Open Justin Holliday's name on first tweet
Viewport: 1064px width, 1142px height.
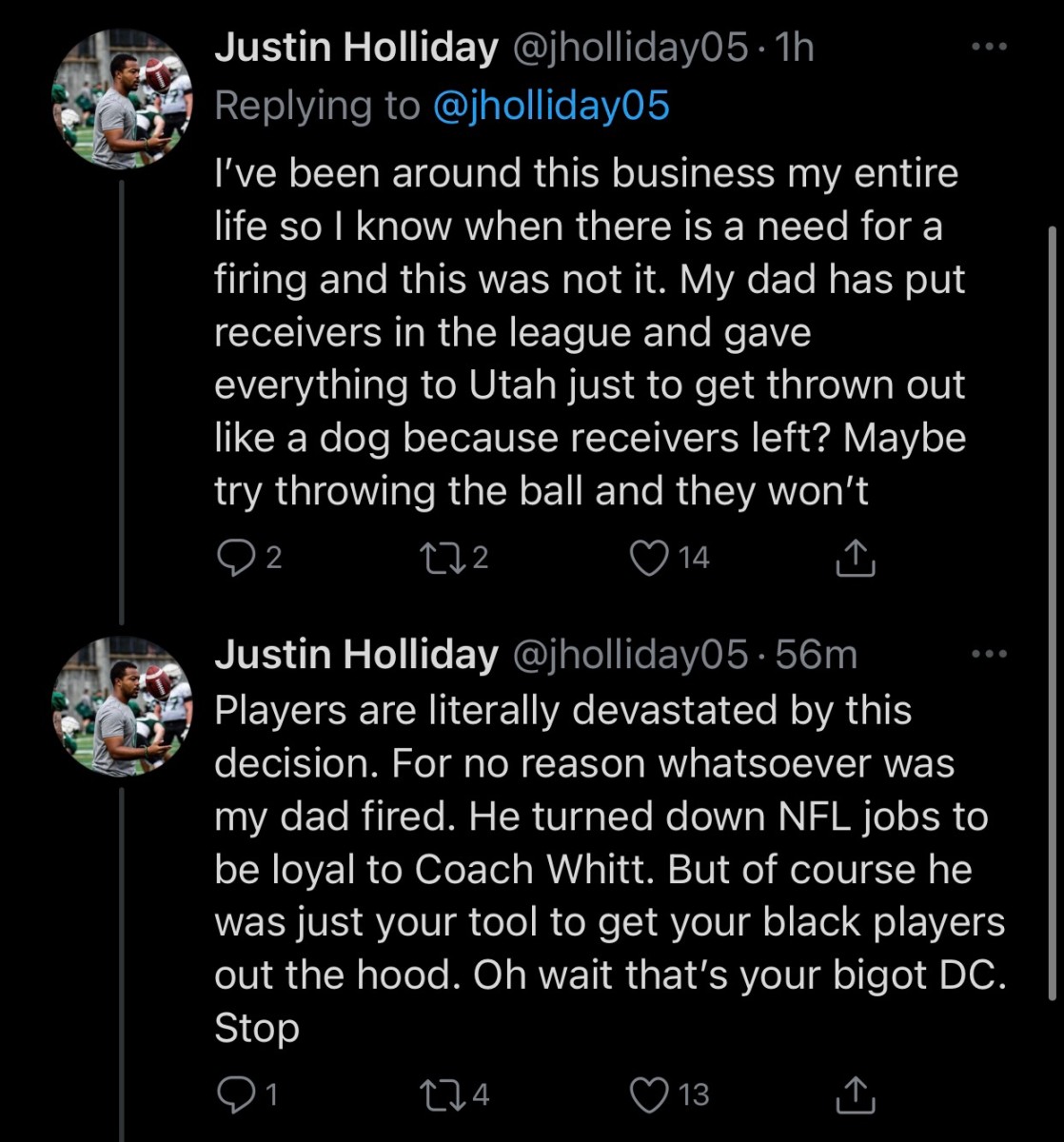[x=356, y=49]
